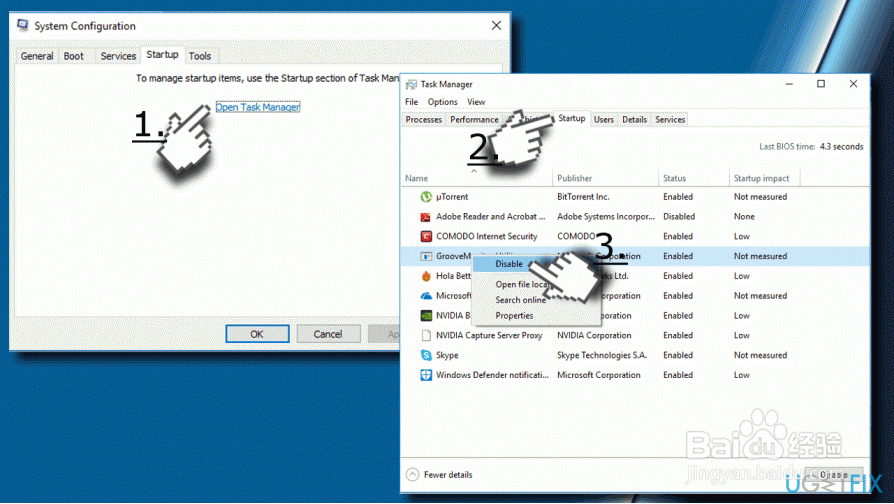Click the Skype startup icon
Screen dimensions: 894x504
[x=426, y=355]
